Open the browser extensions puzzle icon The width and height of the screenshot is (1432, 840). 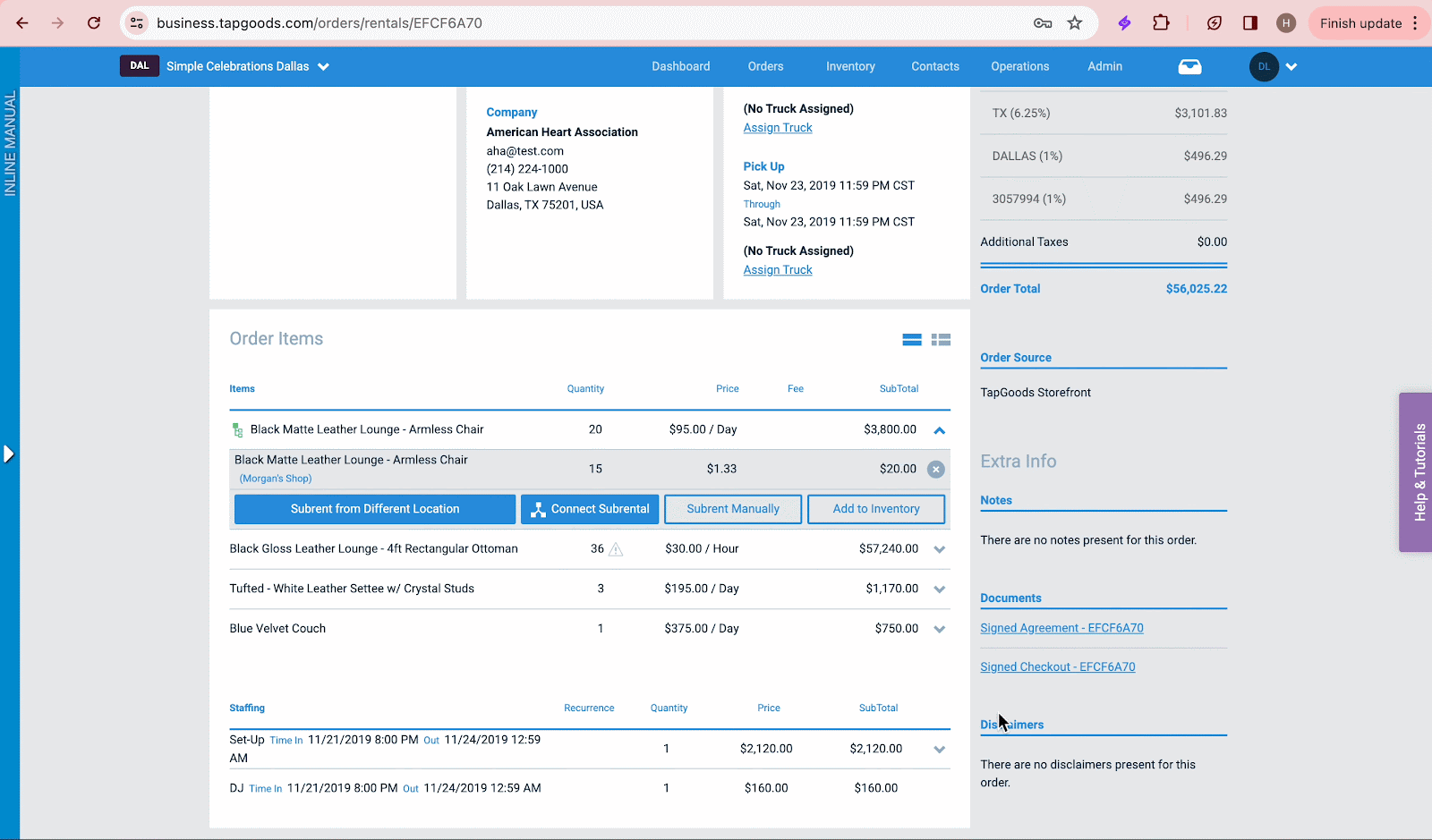(1161, 22)
